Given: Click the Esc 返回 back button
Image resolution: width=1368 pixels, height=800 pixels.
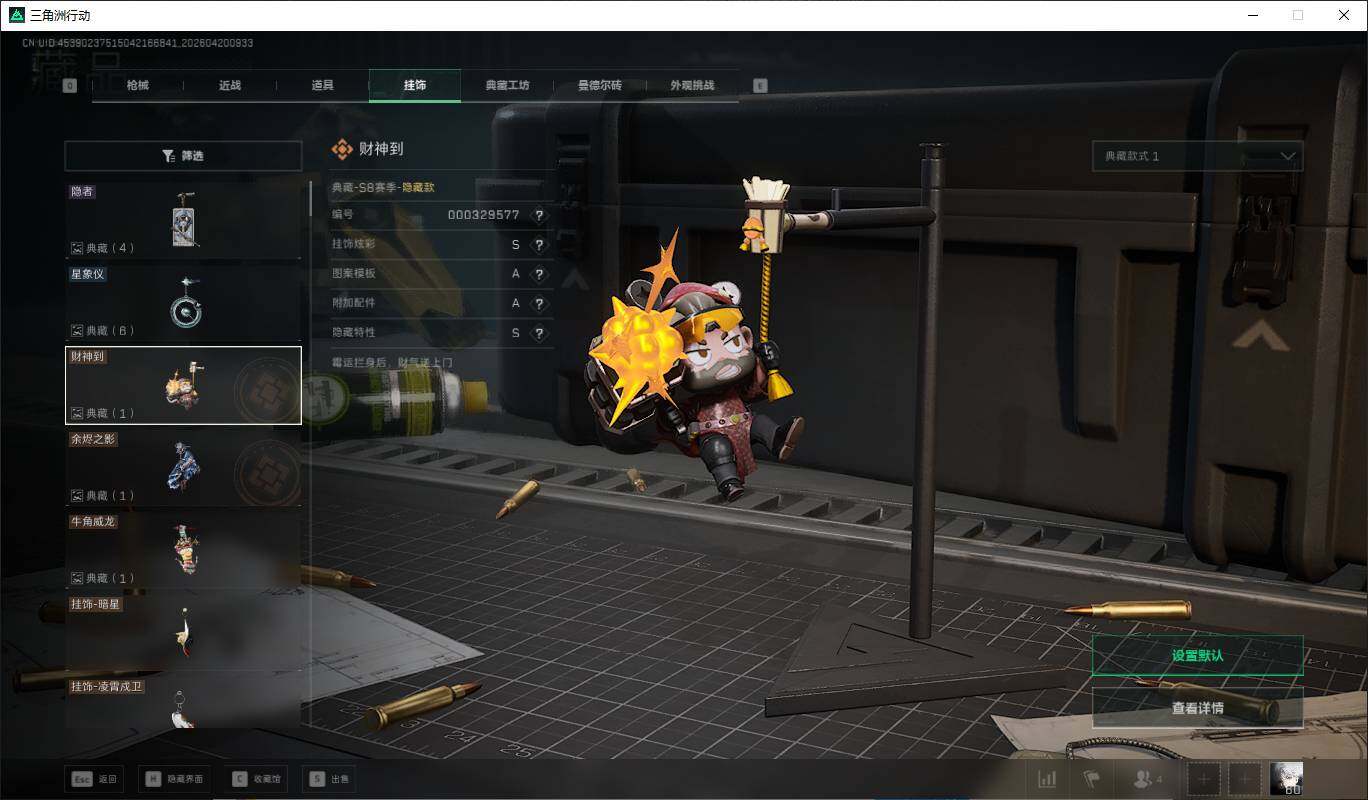Looking at the screenshot, I should click(94, 779).
